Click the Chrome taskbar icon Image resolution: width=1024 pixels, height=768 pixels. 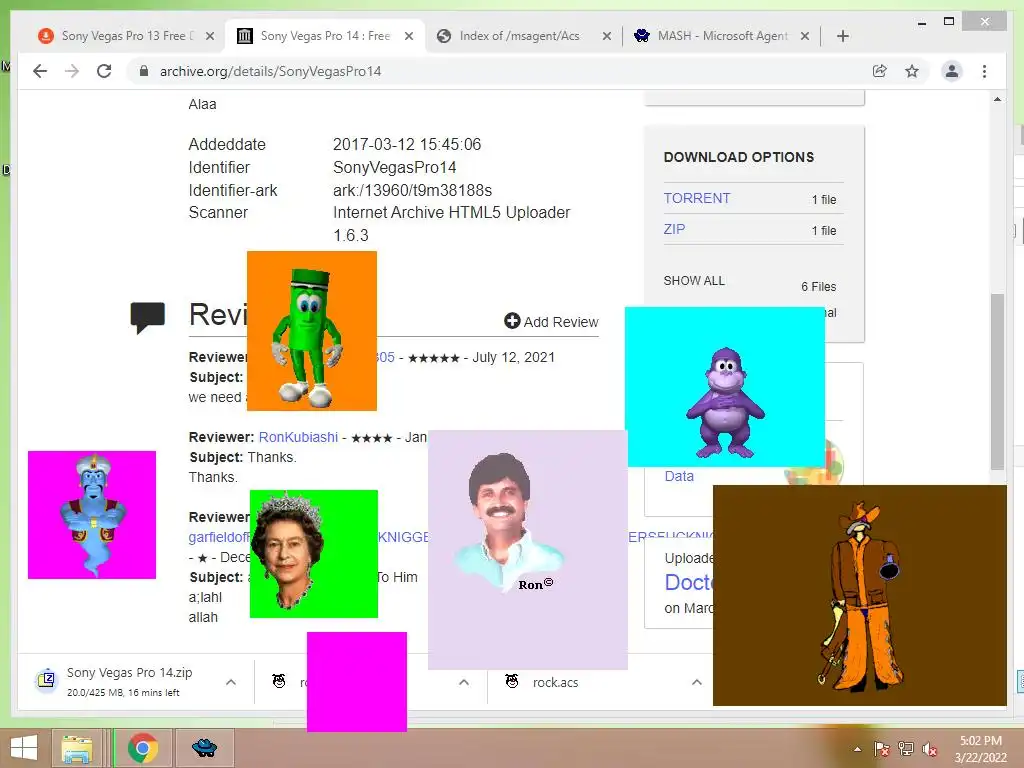(143, 748)
